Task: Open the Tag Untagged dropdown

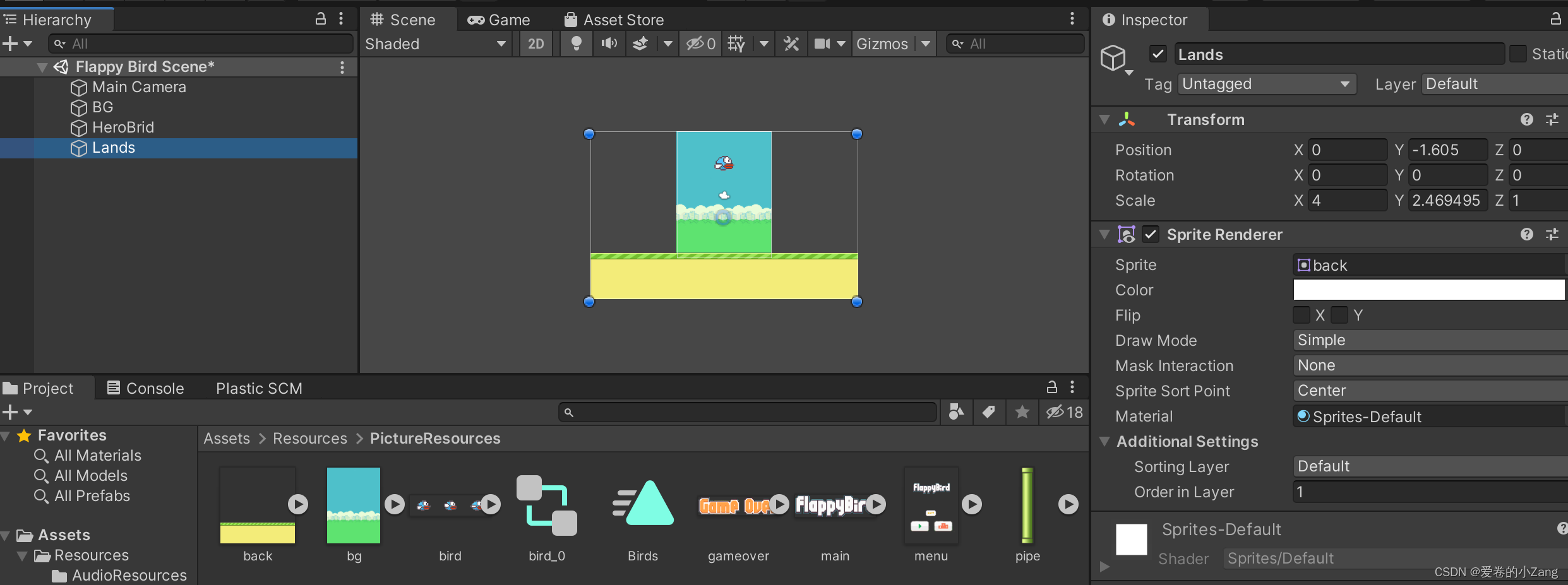Action: coord(1267,84)
